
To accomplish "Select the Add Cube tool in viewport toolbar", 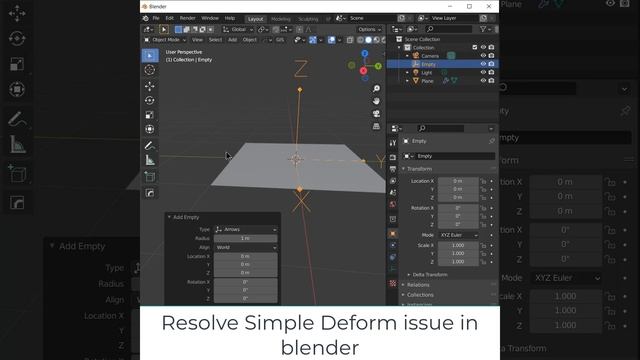I will 150,177.
